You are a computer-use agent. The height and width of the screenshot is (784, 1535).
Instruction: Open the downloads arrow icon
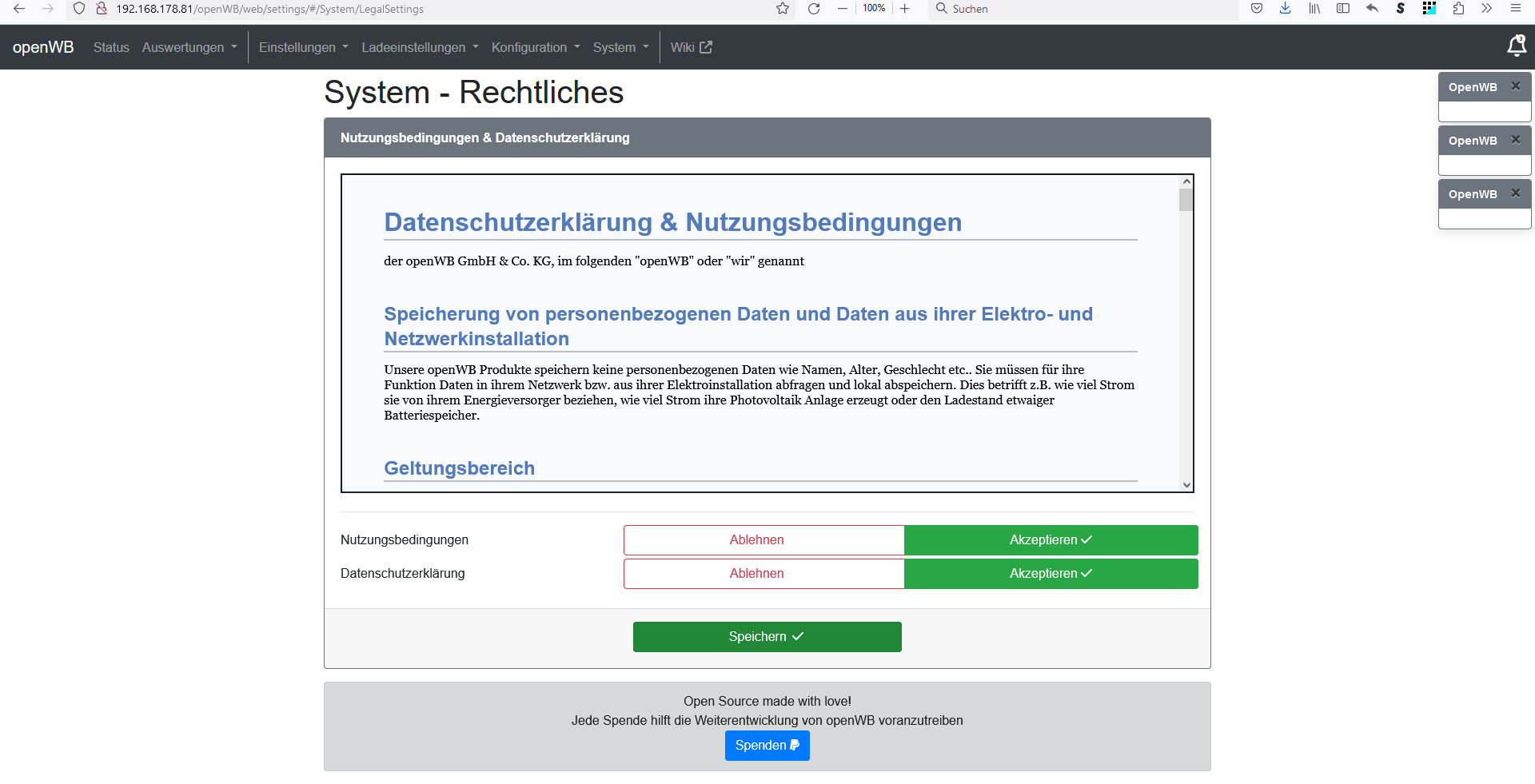1286,9
